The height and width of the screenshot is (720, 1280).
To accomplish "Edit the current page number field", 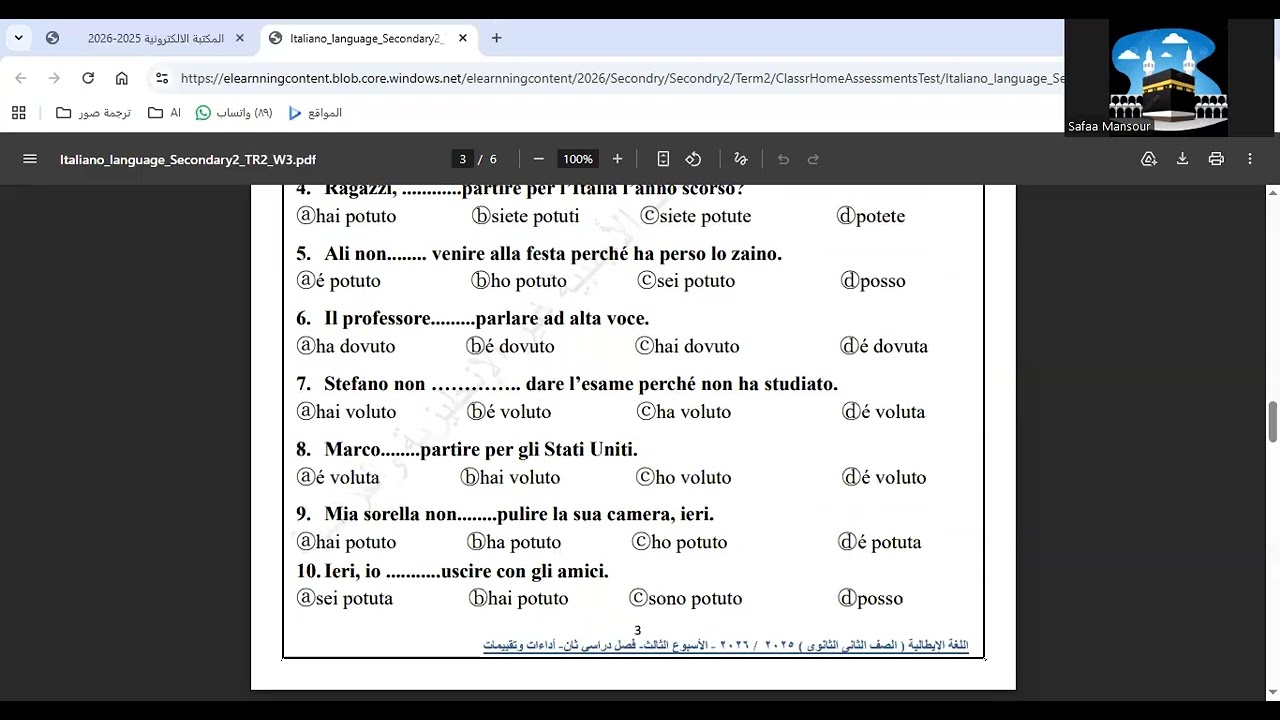I will tap(462, 159).
